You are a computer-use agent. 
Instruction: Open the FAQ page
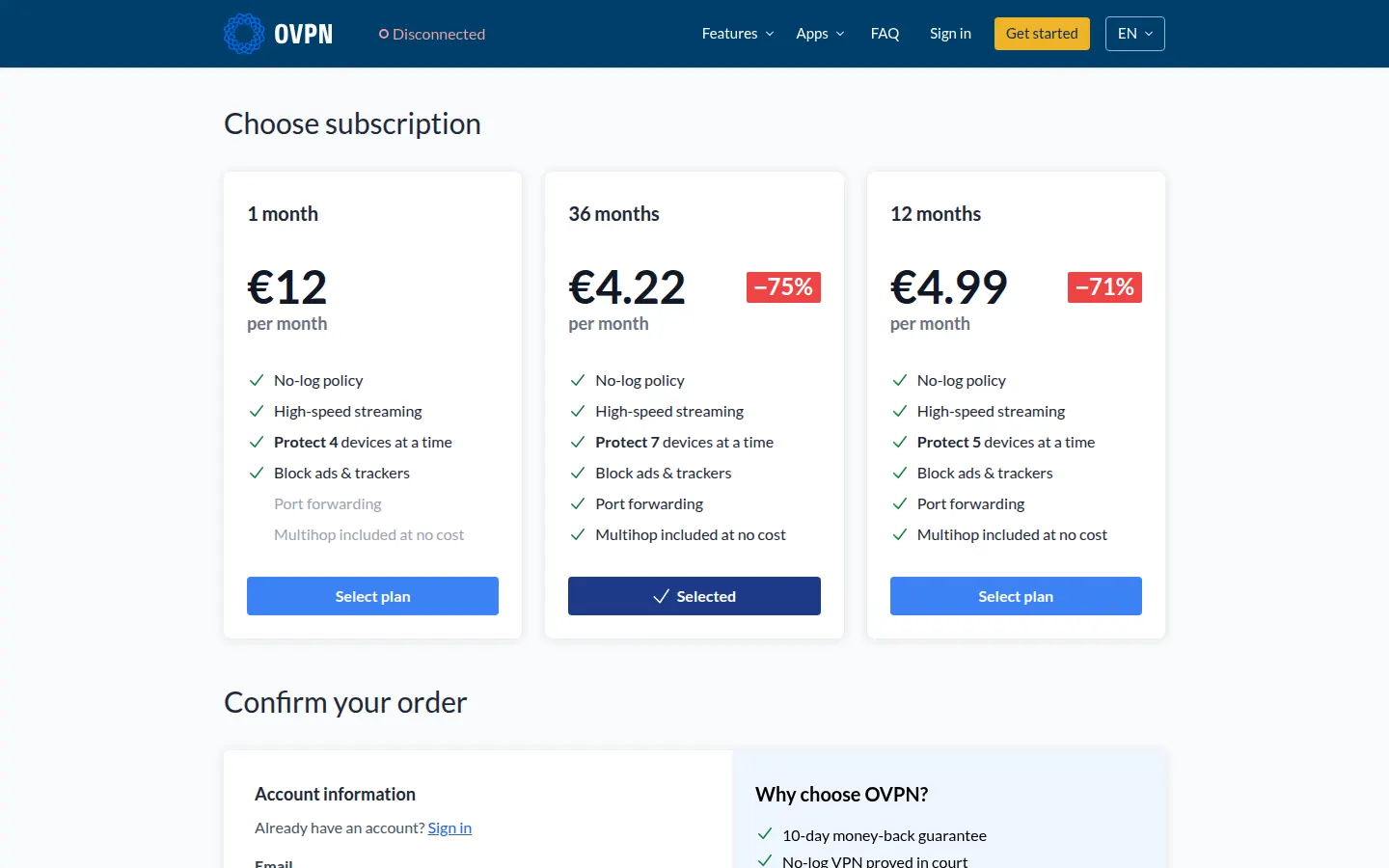885,34
